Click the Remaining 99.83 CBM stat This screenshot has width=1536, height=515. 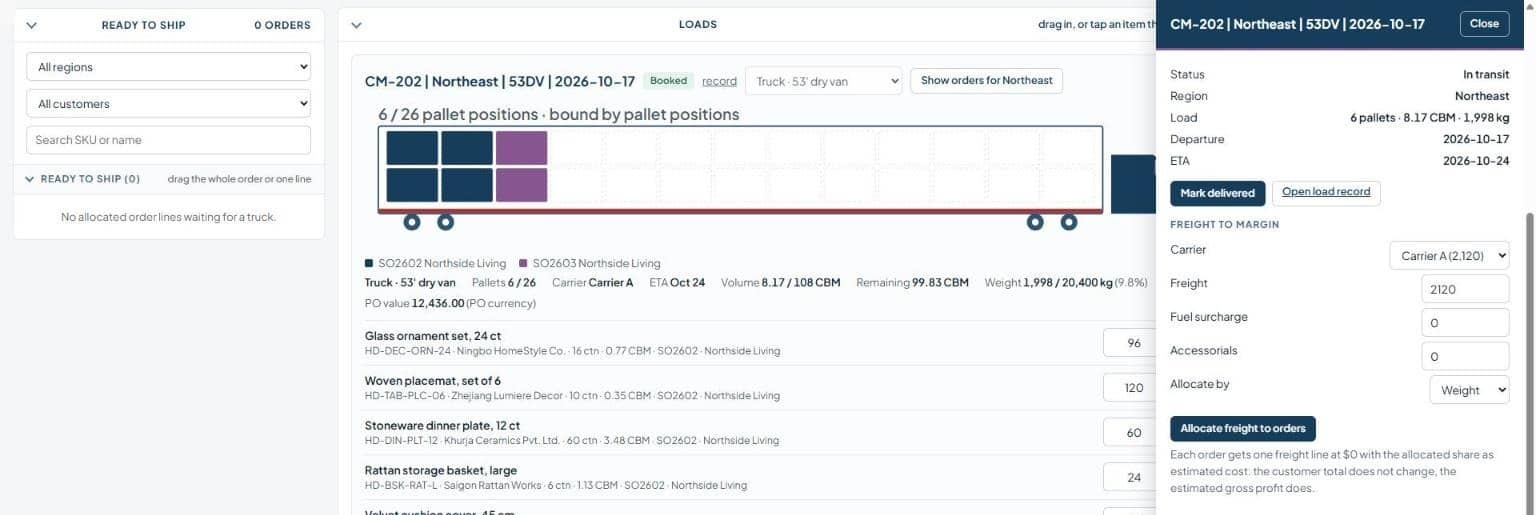tap(912, 283)
